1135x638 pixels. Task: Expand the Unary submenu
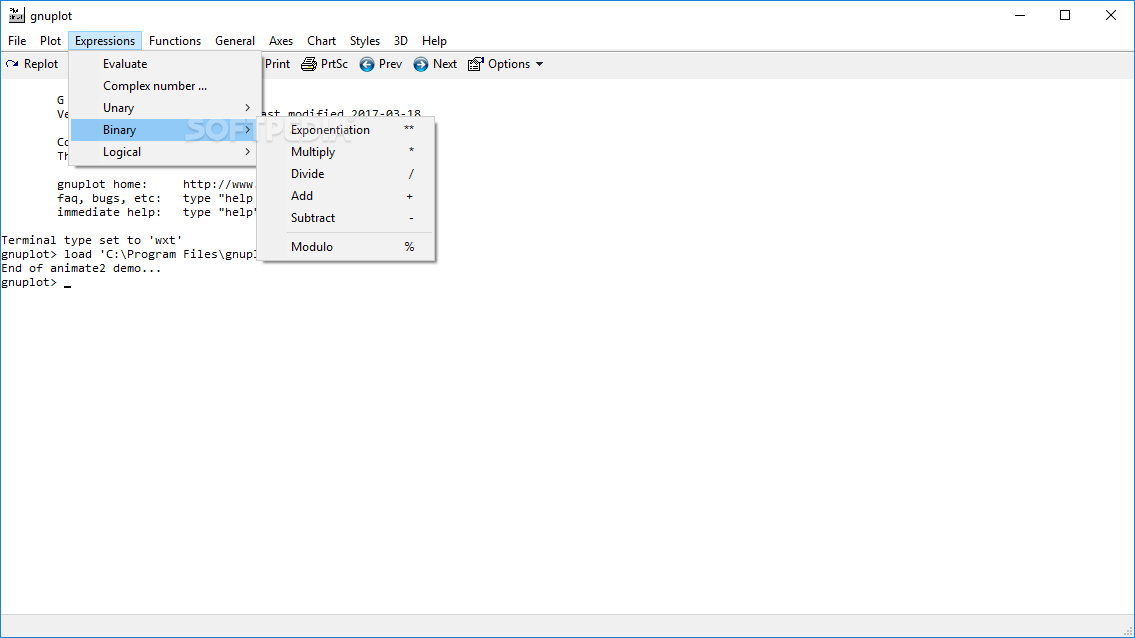pyautogui.click(x=166, y=108)
